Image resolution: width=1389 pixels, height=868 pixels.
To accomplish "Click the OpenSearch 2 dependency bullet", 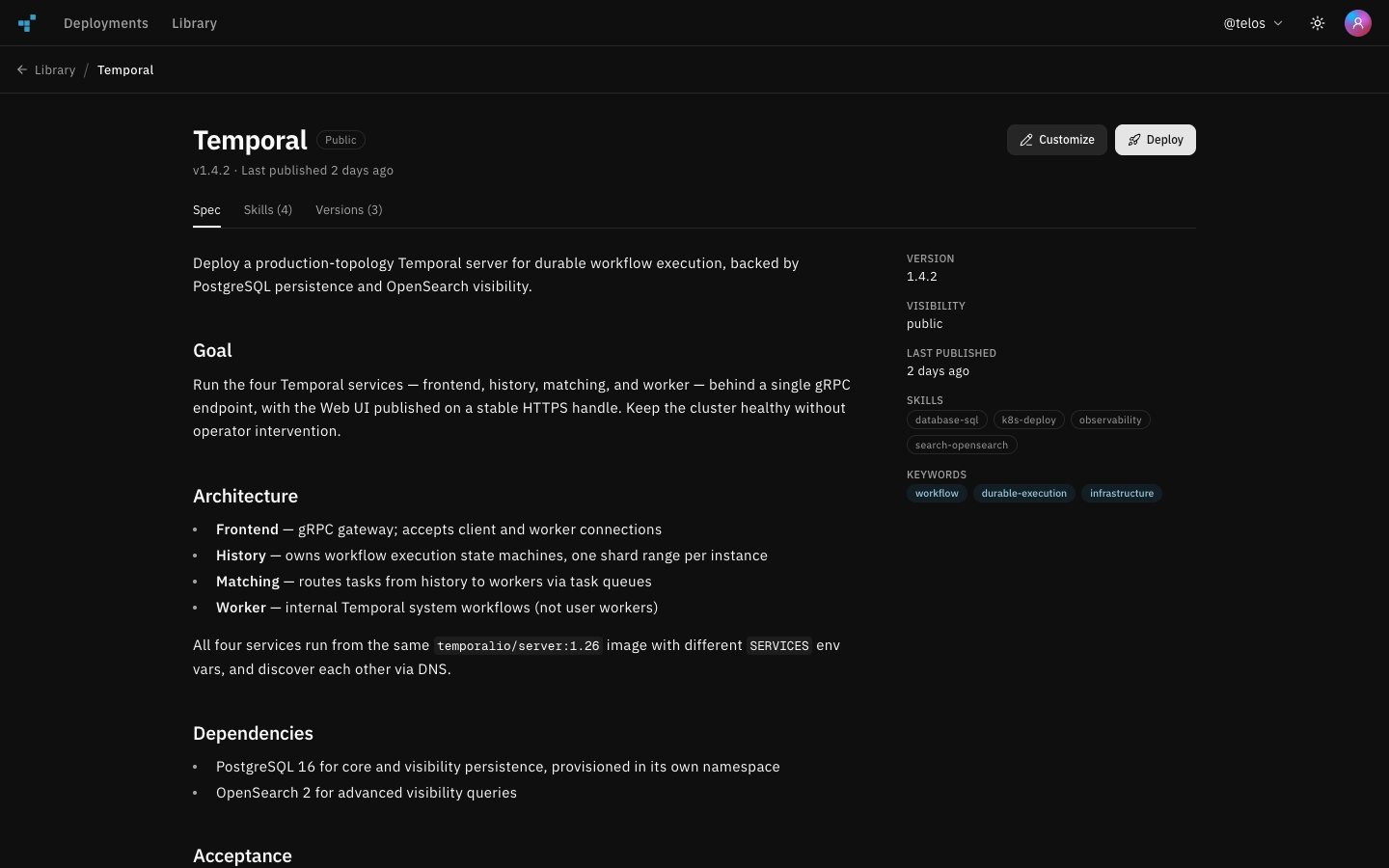I will (x=367, y=793).
